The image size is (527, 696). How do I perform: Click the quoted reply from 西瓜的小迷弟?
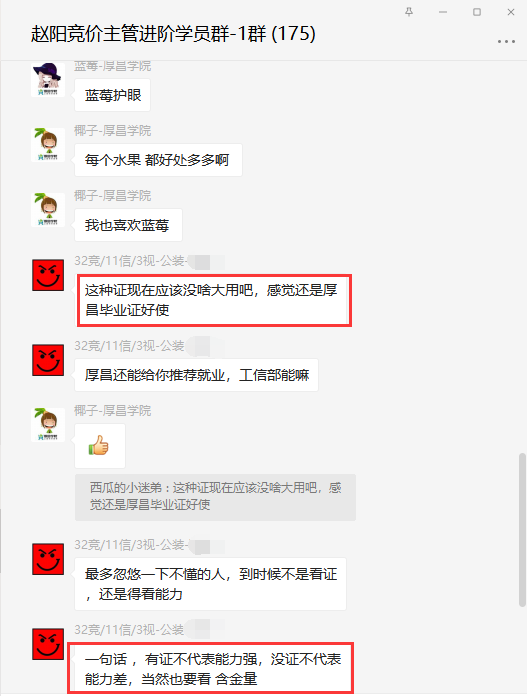point(215,497)
